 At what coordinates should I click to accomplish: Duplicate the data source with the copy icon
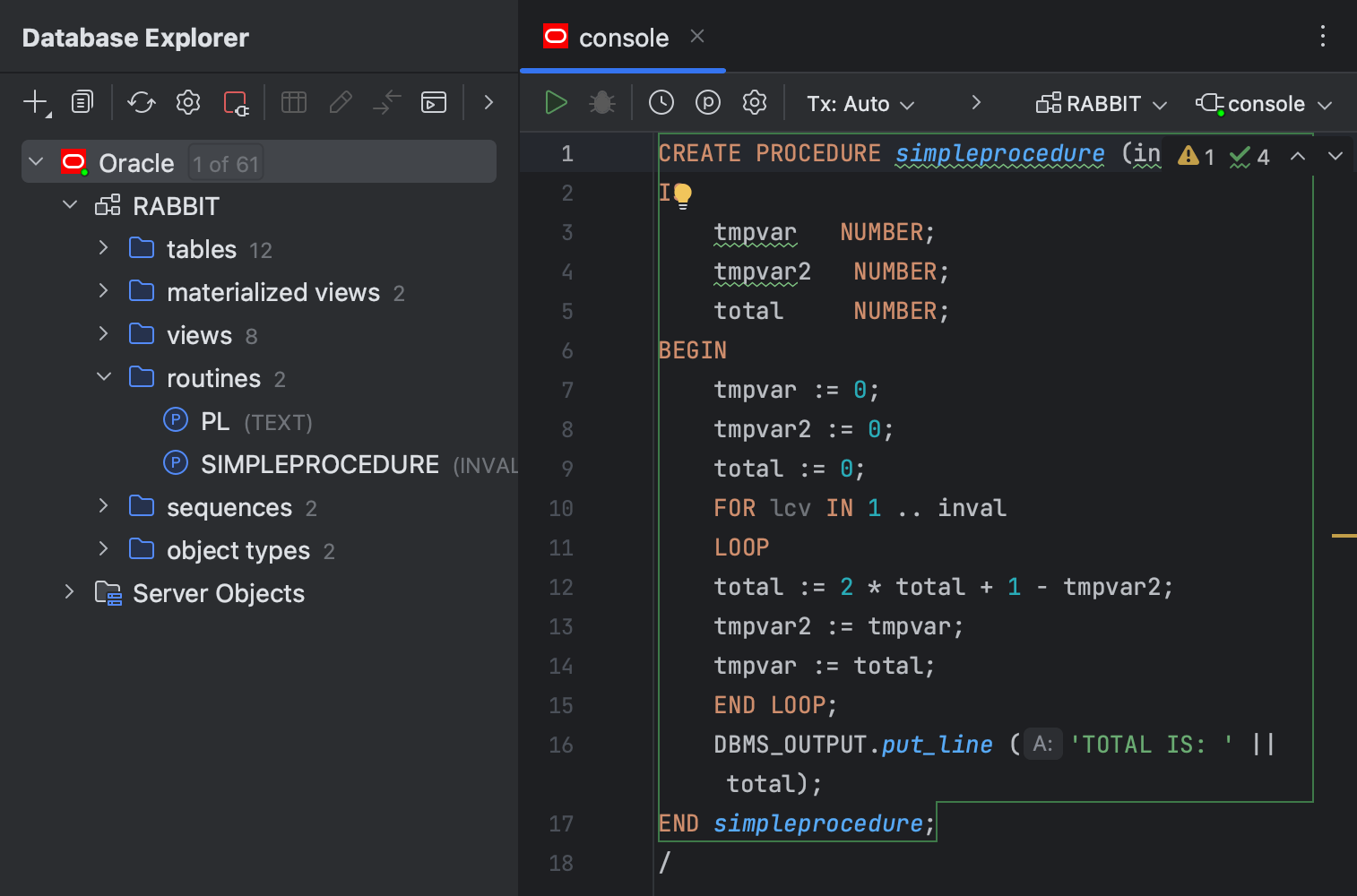pyautogui.click(x=82, y=102)
